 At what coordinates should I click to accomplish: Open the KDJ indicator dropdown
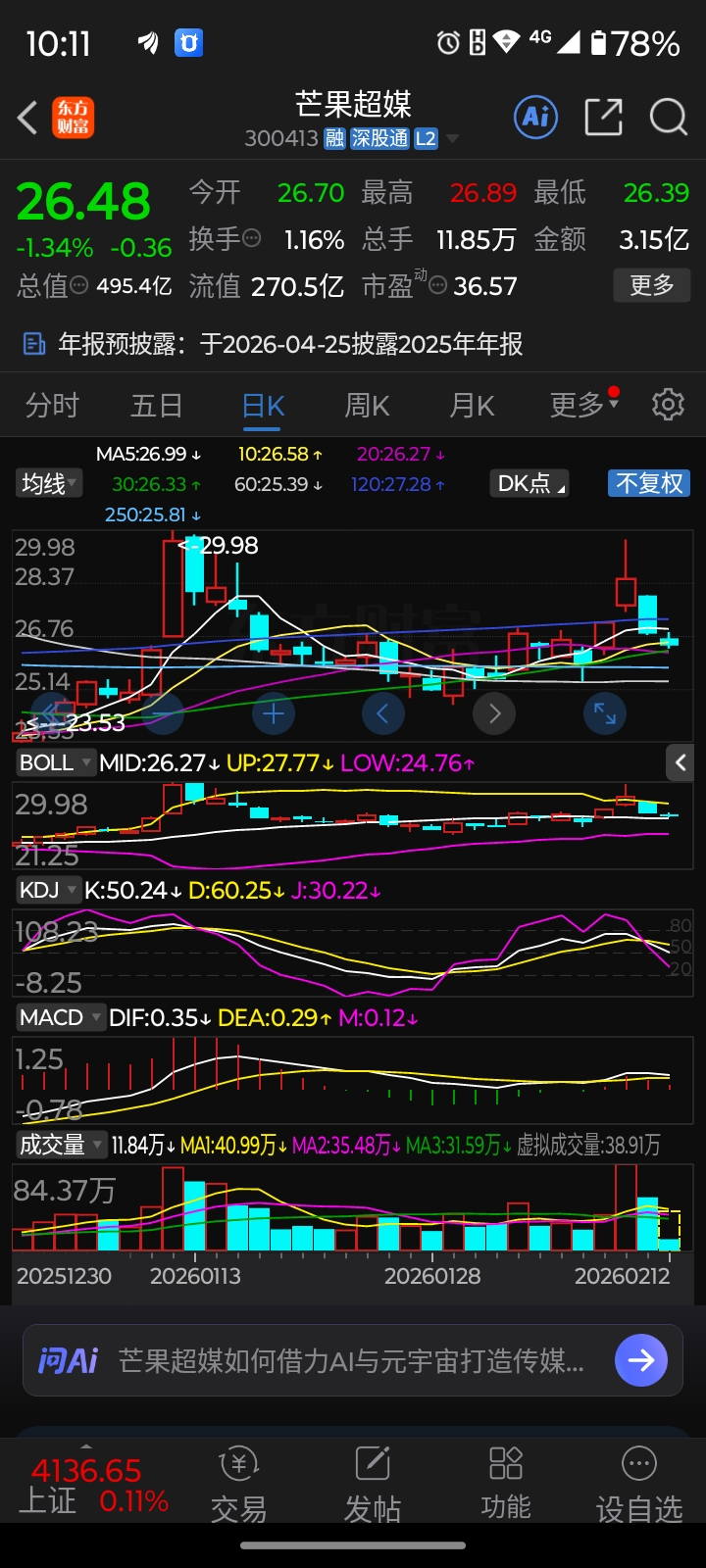click(48, 890)
